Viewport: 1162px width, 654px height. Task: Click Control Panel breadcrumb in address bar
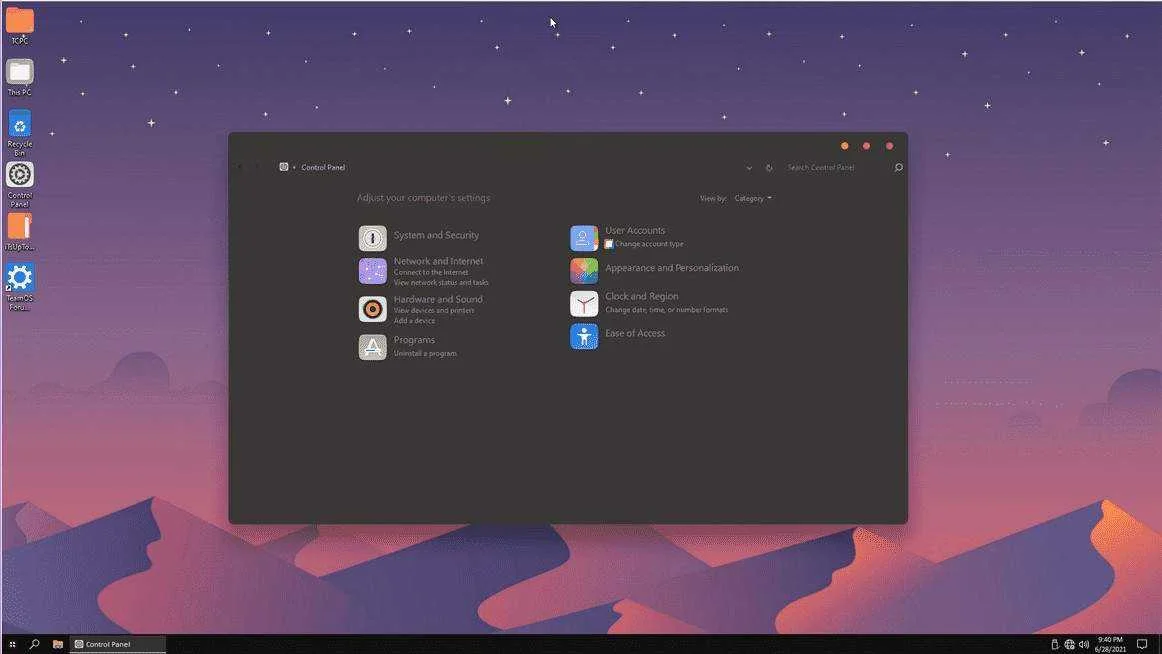click(x=323, y=167)
